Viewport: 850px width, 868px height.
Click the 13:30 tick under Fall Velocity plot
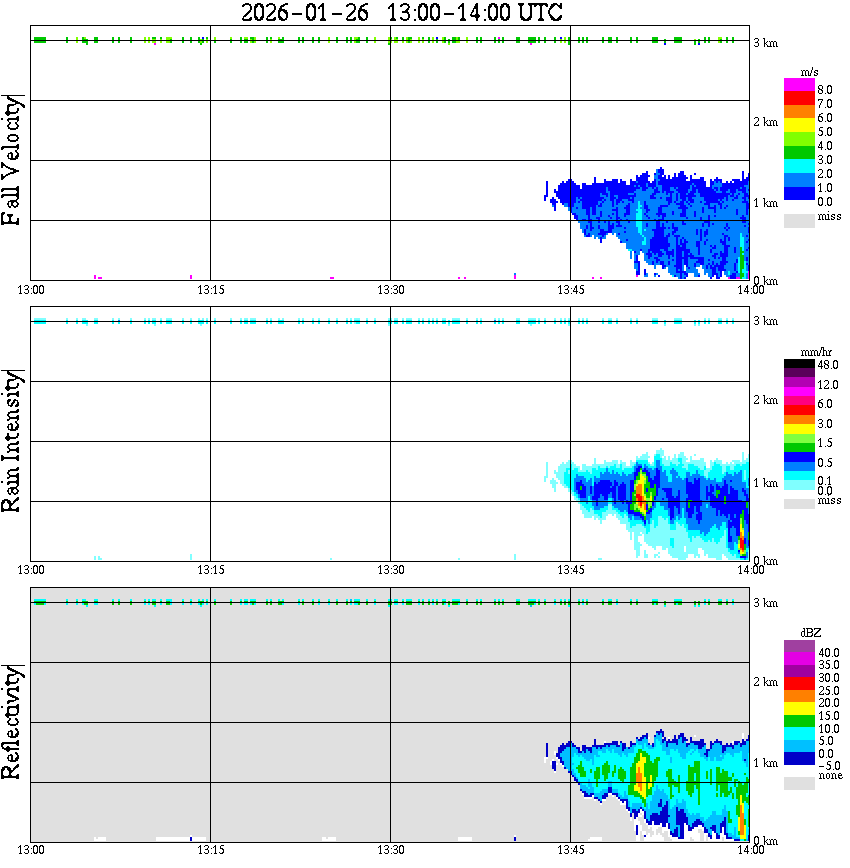[x=390, y=290]
